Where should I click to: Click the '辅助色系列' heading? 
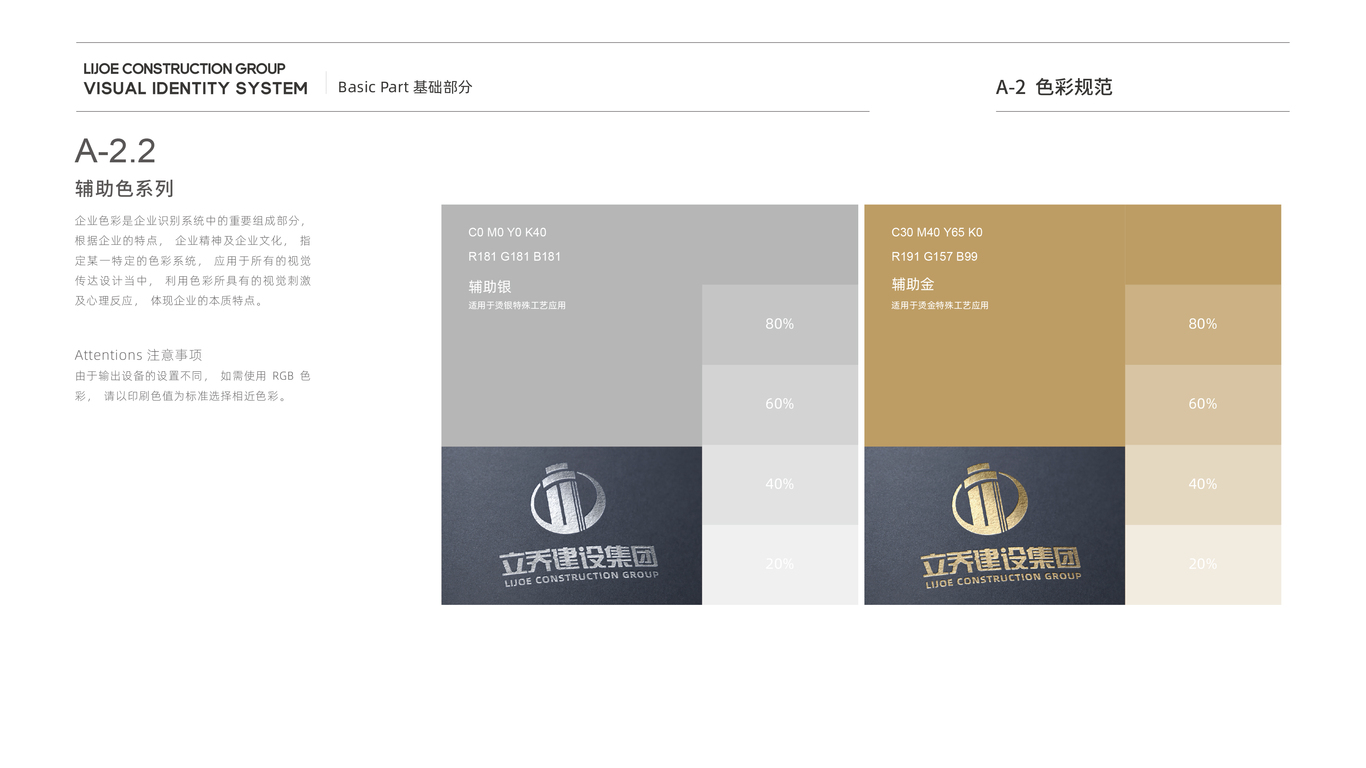(124, 188)
